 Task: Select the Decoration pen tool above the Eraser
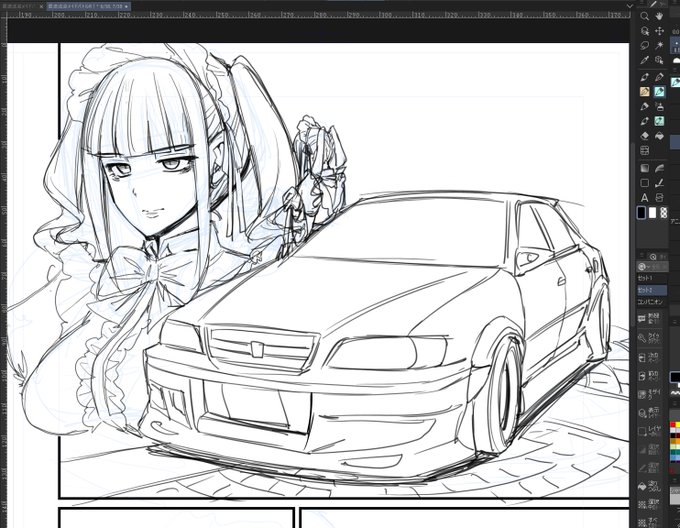(644, 121)
